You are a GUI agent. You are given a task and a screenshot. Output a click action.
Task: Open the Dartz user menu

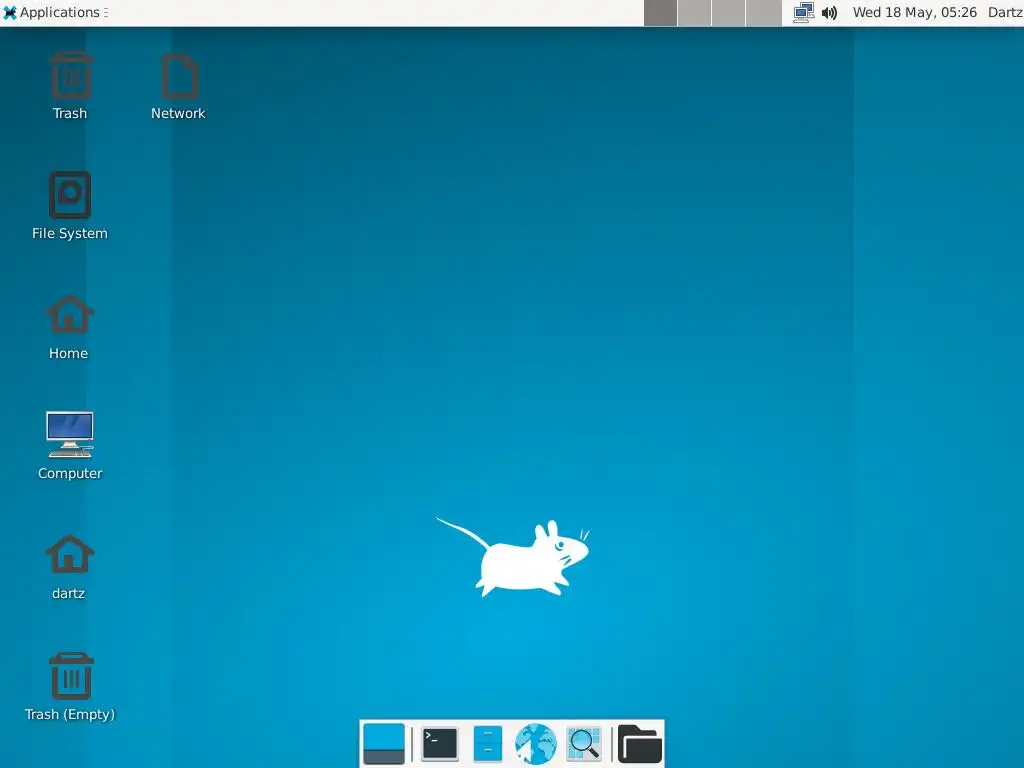(x=1005, y=12)
